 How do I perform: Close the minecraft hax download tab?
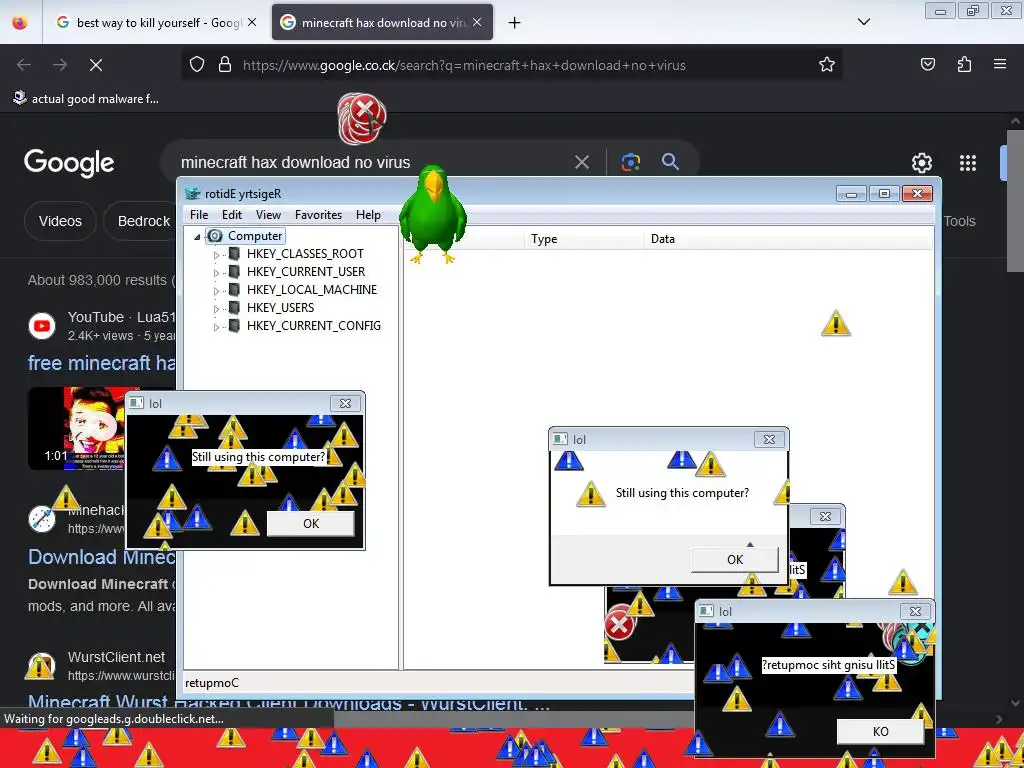point(477,22)
